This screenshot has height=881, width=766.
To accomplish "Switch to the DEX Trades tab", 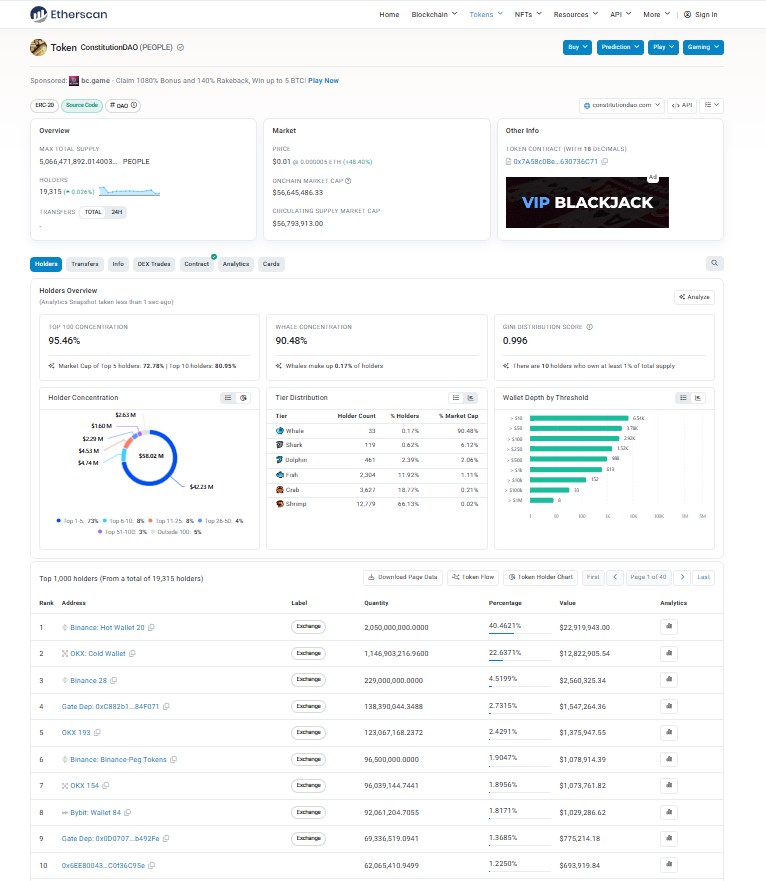I will point(154,264).
